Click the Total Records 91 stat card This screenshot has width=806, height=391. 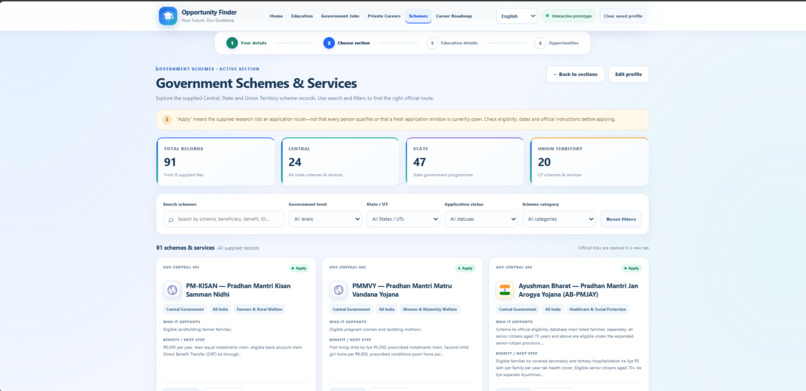pyautogui.click(x=215, y=161)
